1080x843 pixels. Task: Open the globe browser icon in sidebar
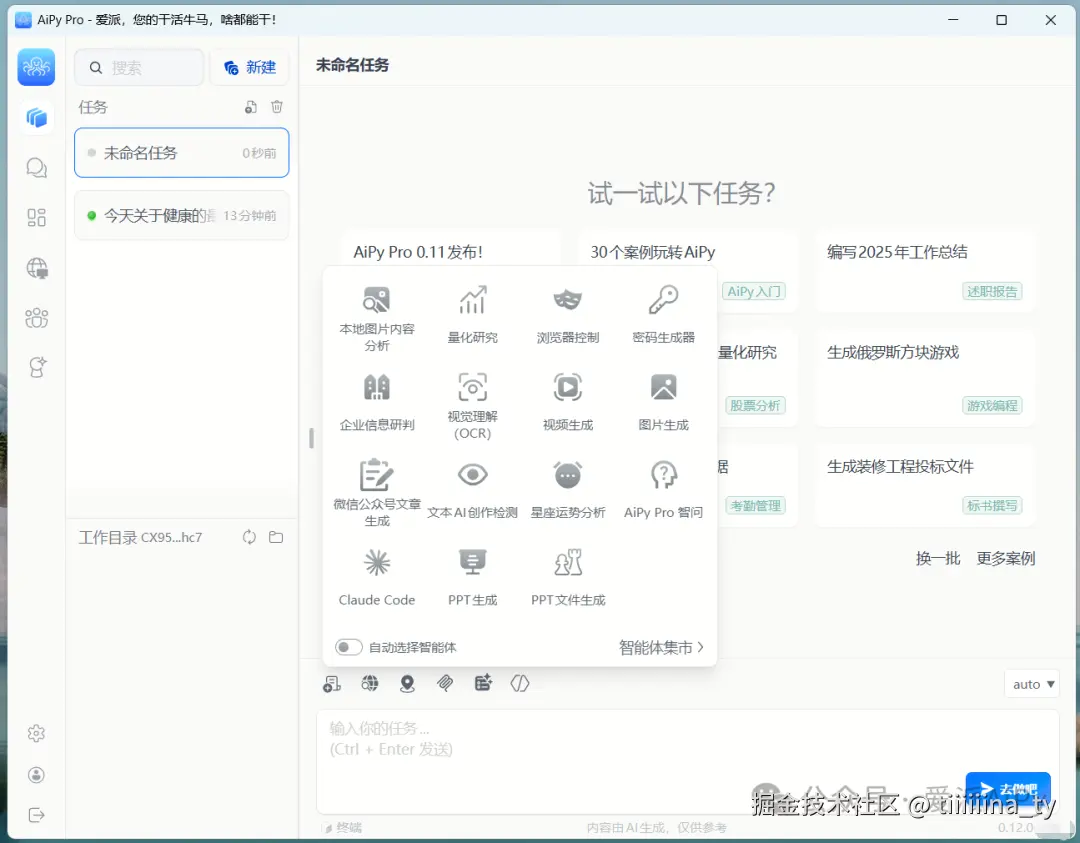(x=36, y=268)
